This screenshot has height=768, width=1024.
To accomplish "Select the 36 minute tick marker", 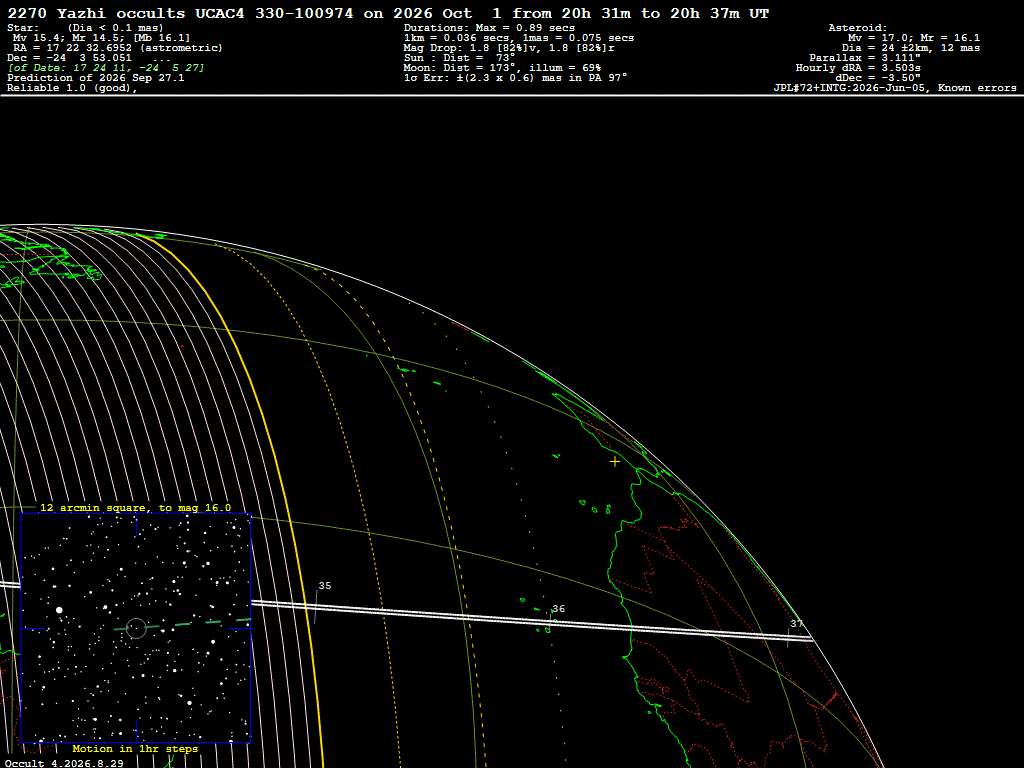I will click(558, 609).
